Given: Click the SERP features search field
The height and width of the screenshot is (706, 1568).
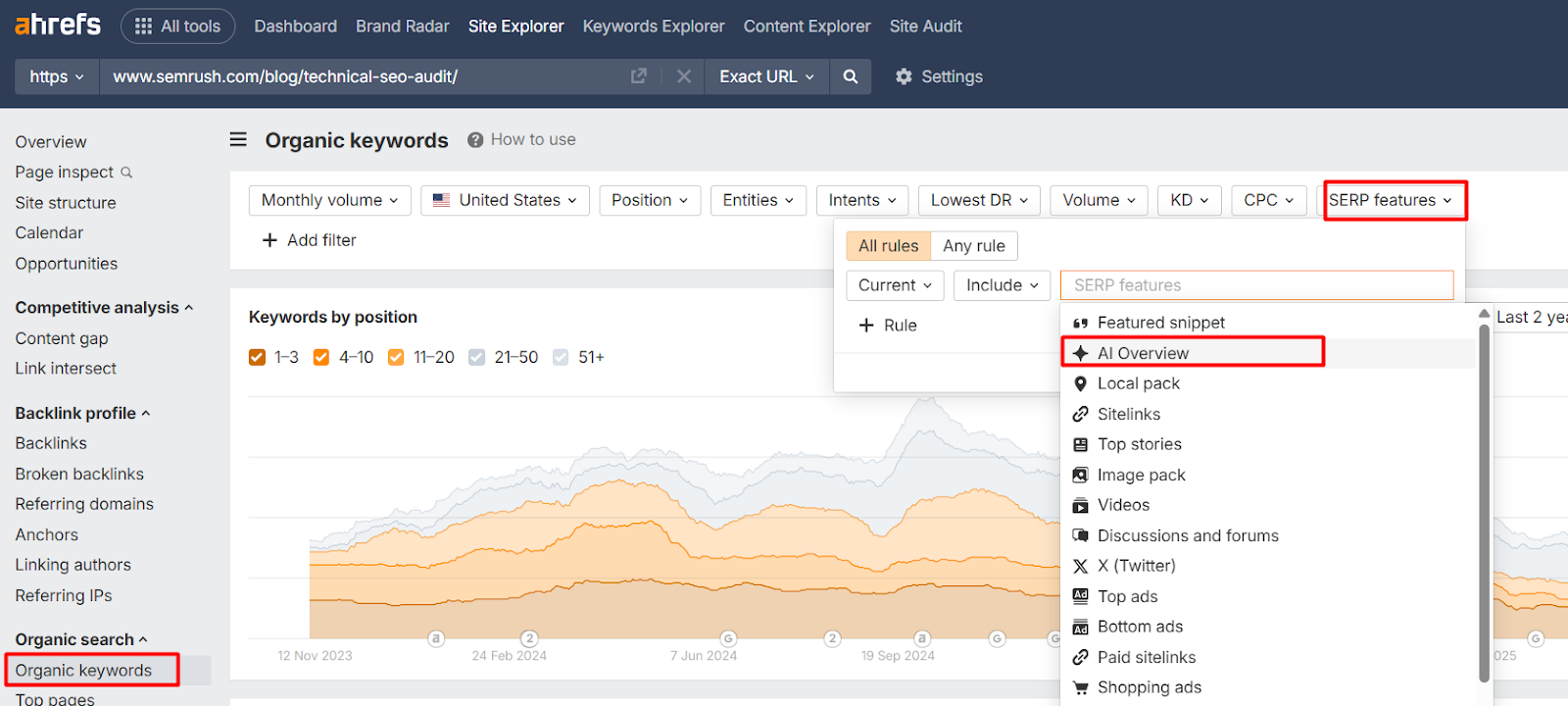Looking at the screenshot, I should [x=1257, y=285].
